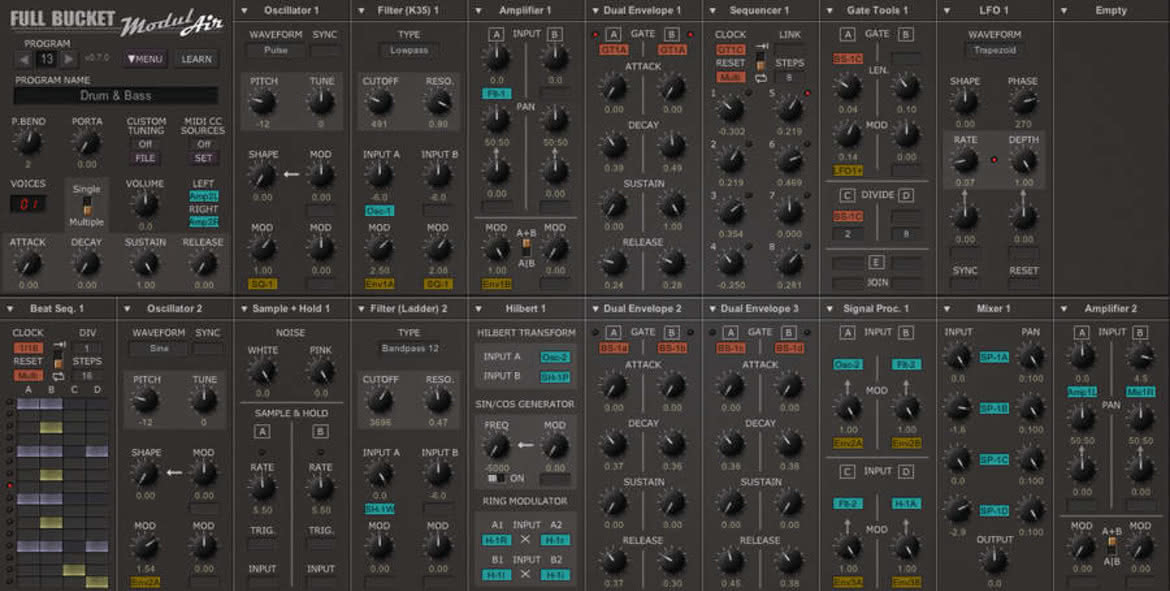The height and width of the screenshot is (591, 1170).
Task: Select input C box in Signal Proc. 1
Action: click(847, 472)
